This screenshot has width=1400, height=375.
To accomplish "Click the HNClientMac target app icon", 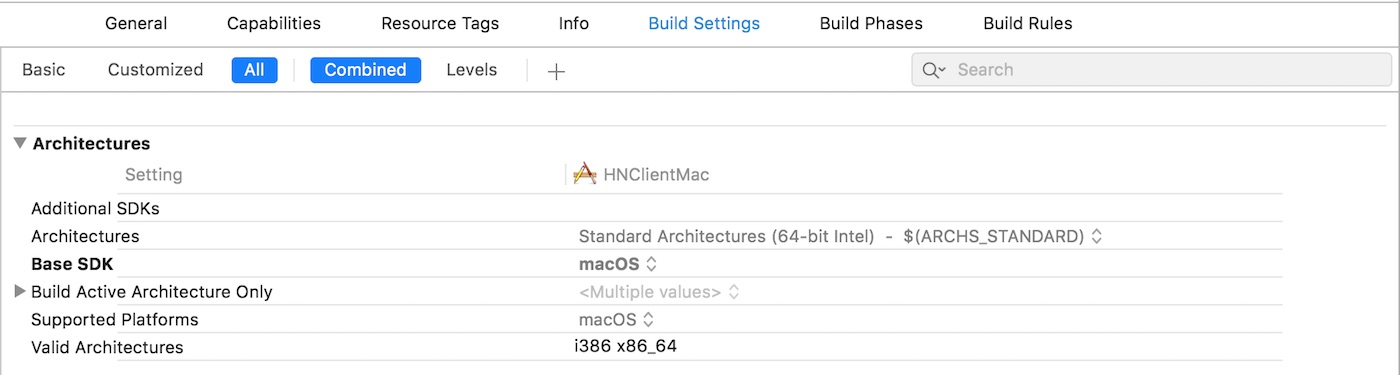I will tap(584, 174).
